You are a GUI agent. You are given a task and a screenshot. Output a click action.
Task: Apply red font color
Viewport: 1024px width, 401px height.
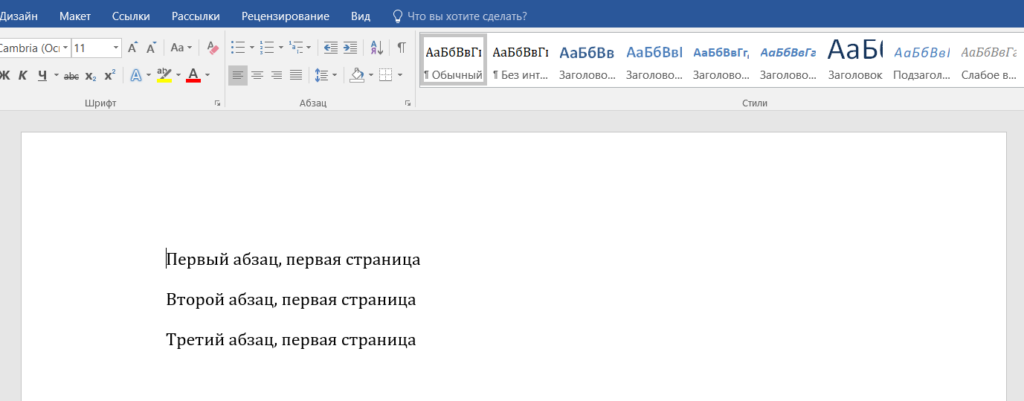pos(193,76)
